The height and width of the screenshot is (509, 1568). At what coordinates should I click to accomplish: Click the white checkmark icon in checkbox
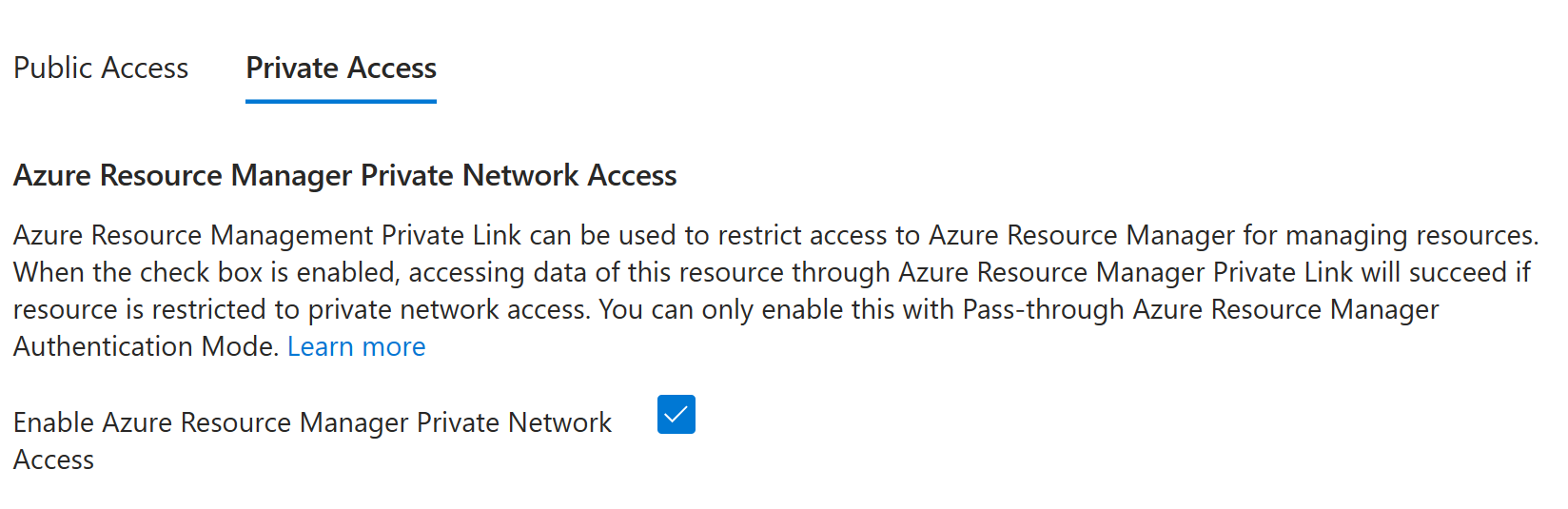pos(676,415)
